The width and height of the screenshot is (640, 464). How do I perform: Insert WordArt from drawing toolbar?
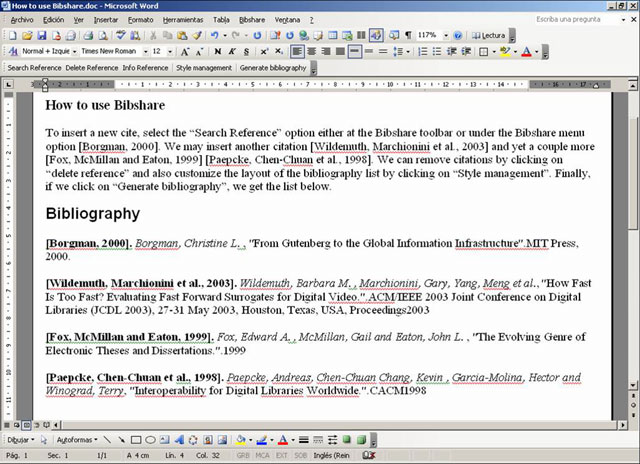[x=179, y=440]
